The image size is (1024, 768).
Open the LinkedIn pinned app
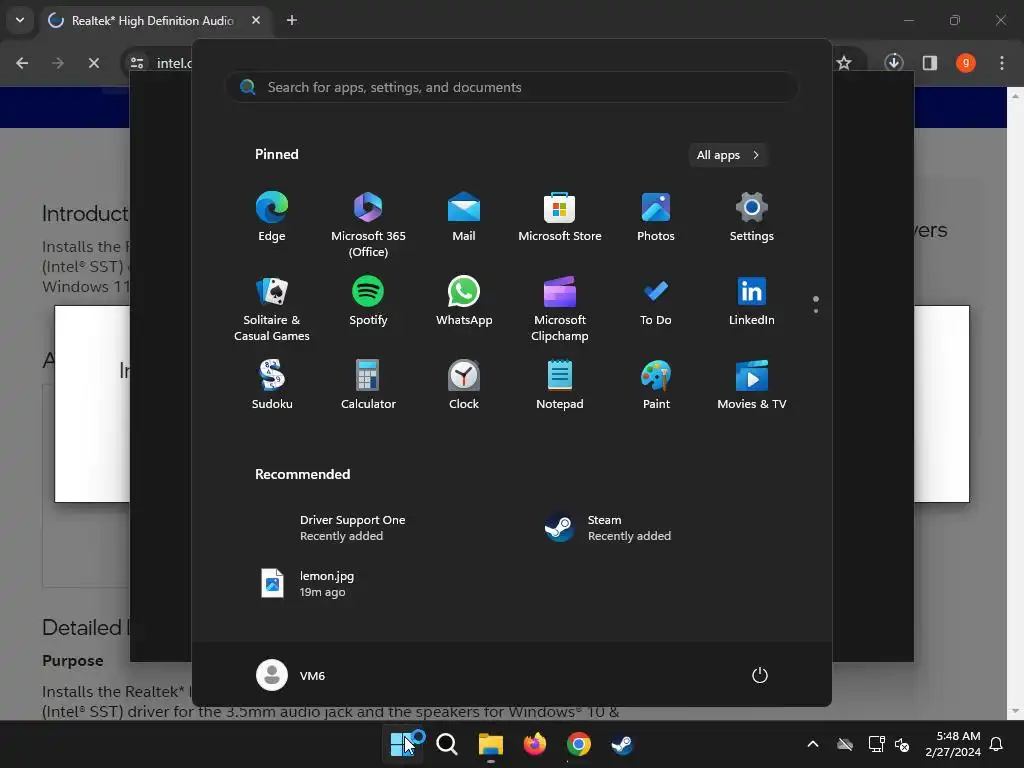pyautogui.click(x=752, y=302)
